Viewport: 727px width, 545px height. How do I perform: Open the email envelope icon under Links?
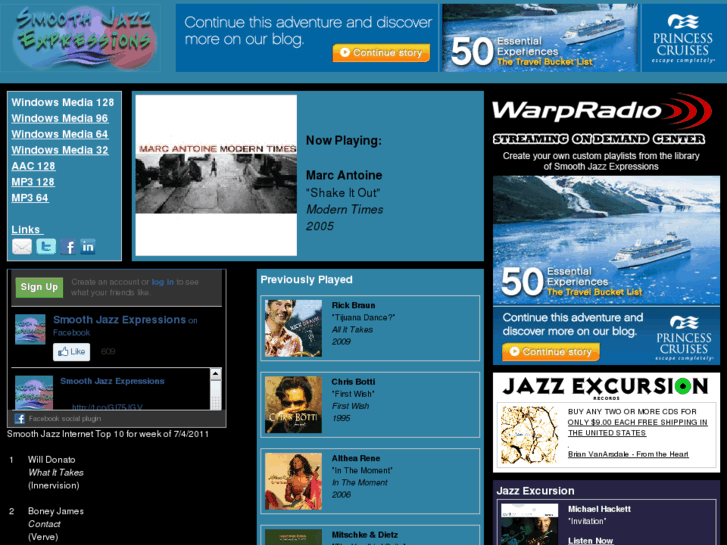click(x=22, y=247)
